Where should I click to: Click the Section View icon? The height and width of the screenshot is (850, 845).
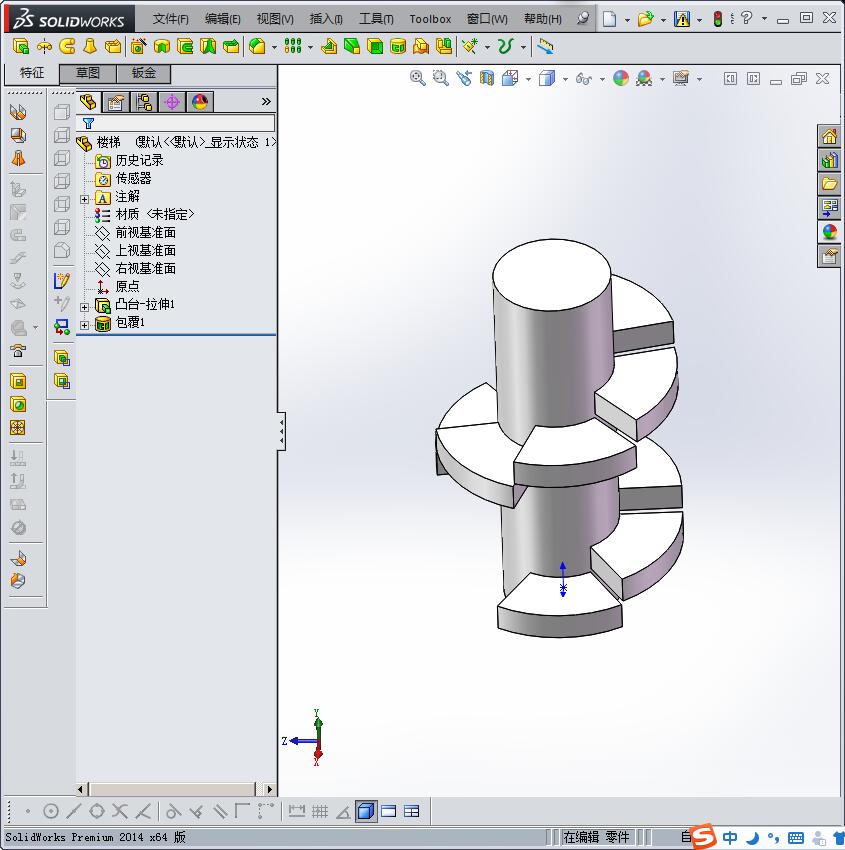pyautogui.click(x=487, y=79)
